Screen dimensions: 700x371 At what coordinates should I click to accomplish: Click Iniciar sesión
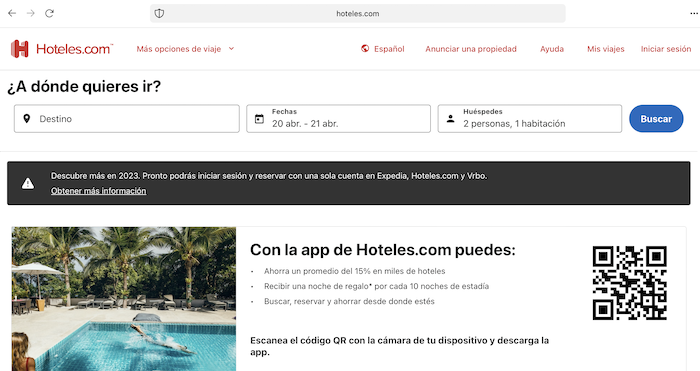click(x=666, y=49)
